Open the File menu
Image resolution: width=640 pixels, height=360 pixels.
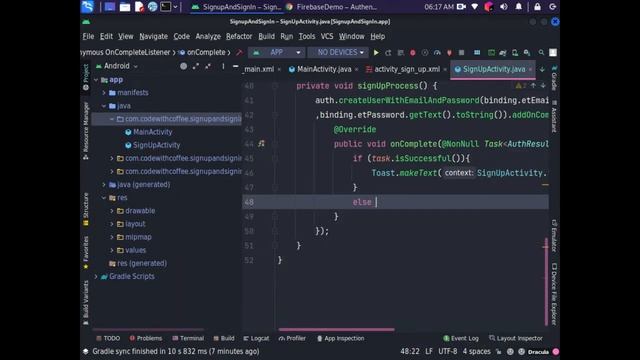point(88,36)
